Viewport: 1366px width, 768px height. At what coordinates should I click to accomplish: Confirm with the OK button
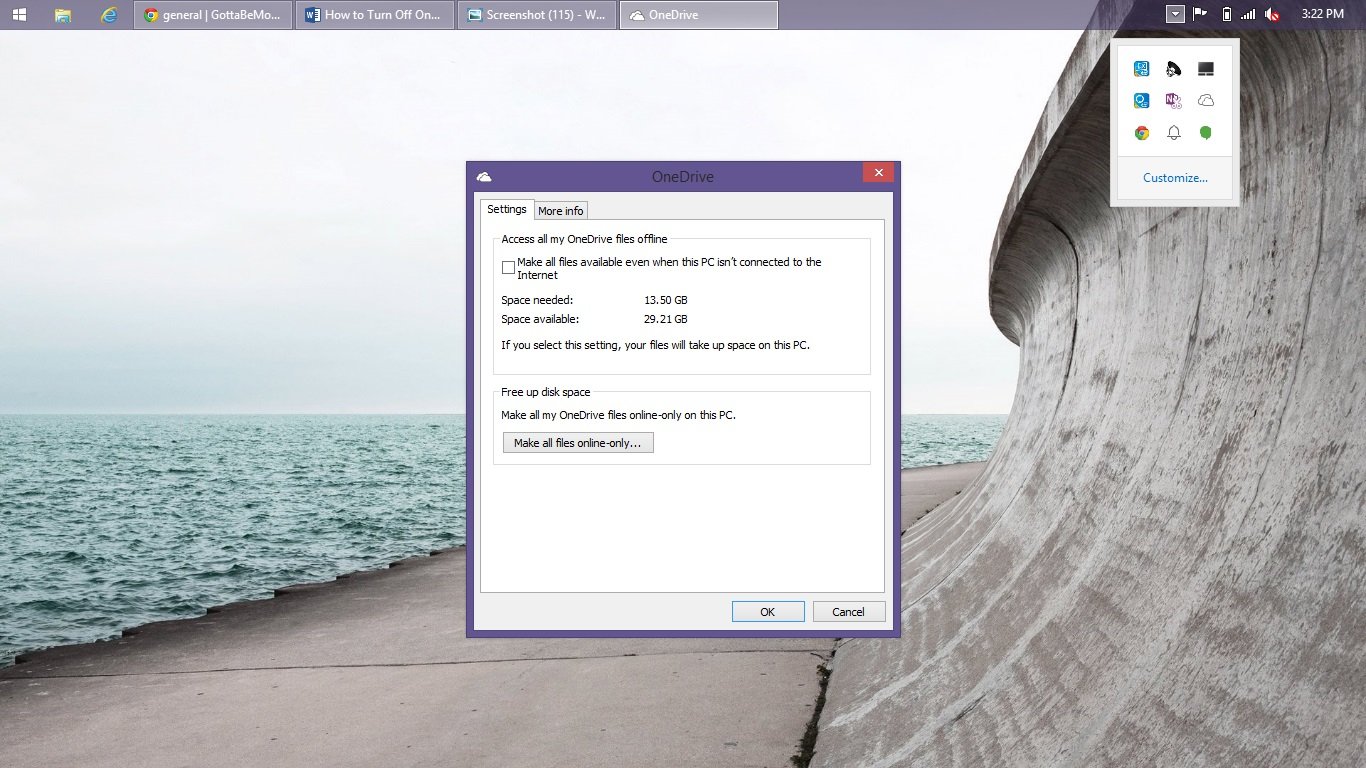(768, 612)
